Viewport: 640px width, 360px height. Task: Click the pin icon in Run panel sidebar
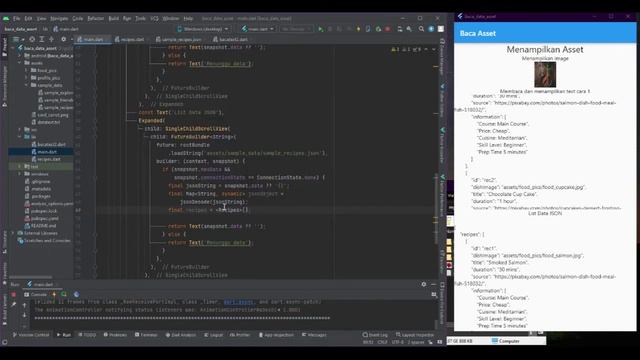13,304
